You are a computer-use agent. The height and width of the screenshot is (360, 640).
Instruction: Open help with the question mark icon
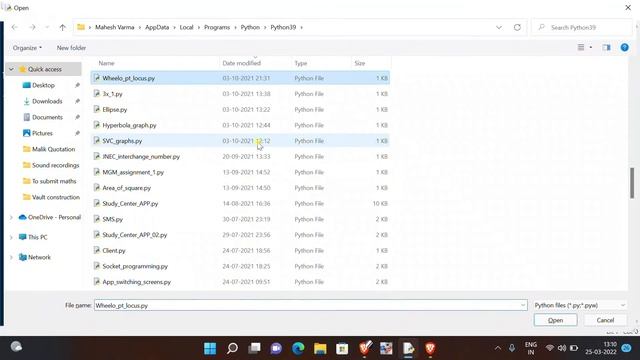tap(624, 47)
